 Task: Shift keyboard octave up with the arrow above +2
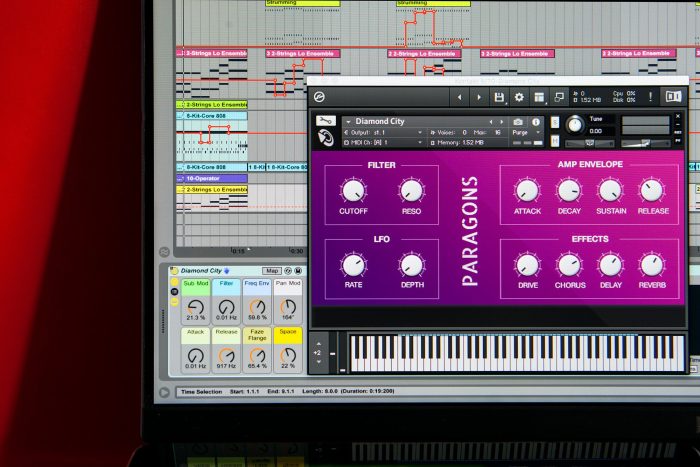point(319,344)
